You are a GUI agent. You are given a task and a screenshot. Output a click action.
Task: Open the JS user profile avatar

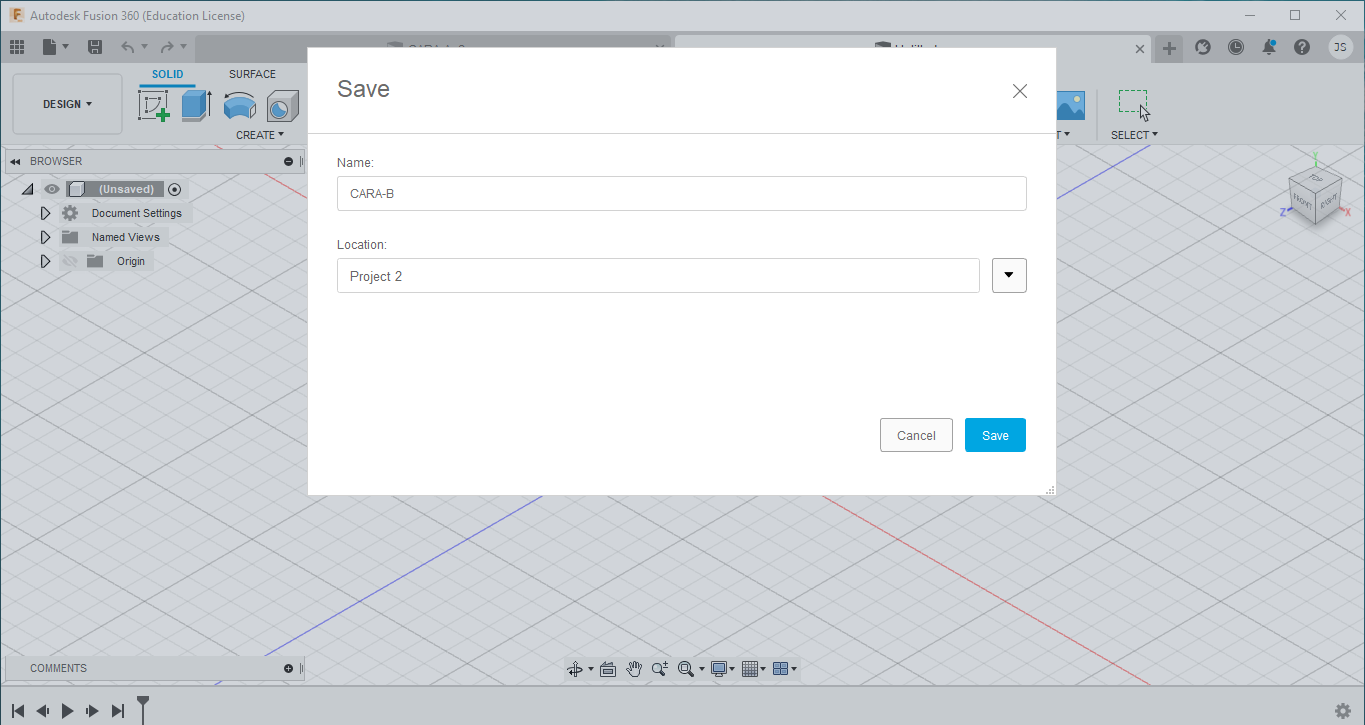point(1341,47)
